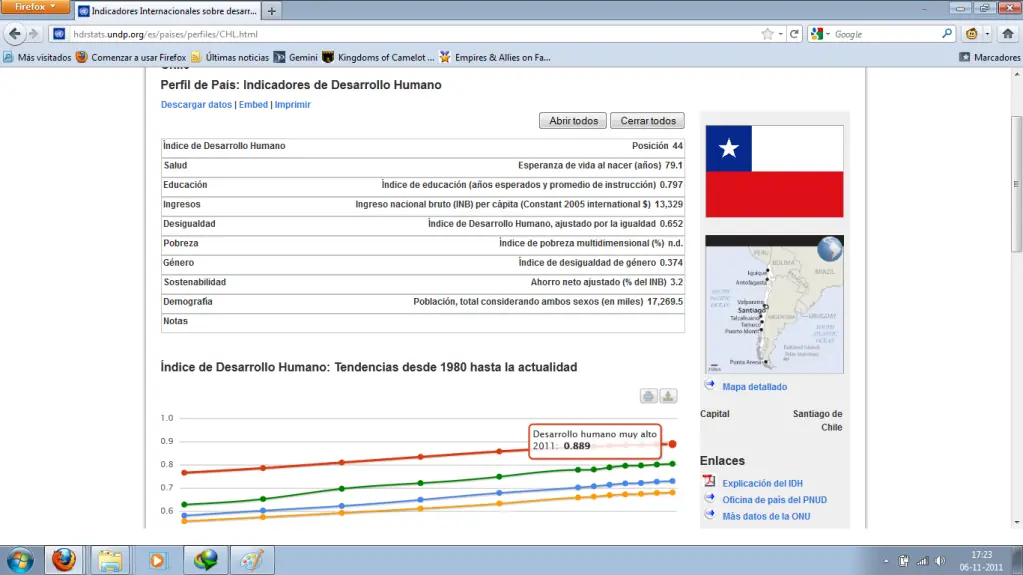
Task: Open the Kingdoms of Camelot bookmark
Action: (x=378, y=57)
